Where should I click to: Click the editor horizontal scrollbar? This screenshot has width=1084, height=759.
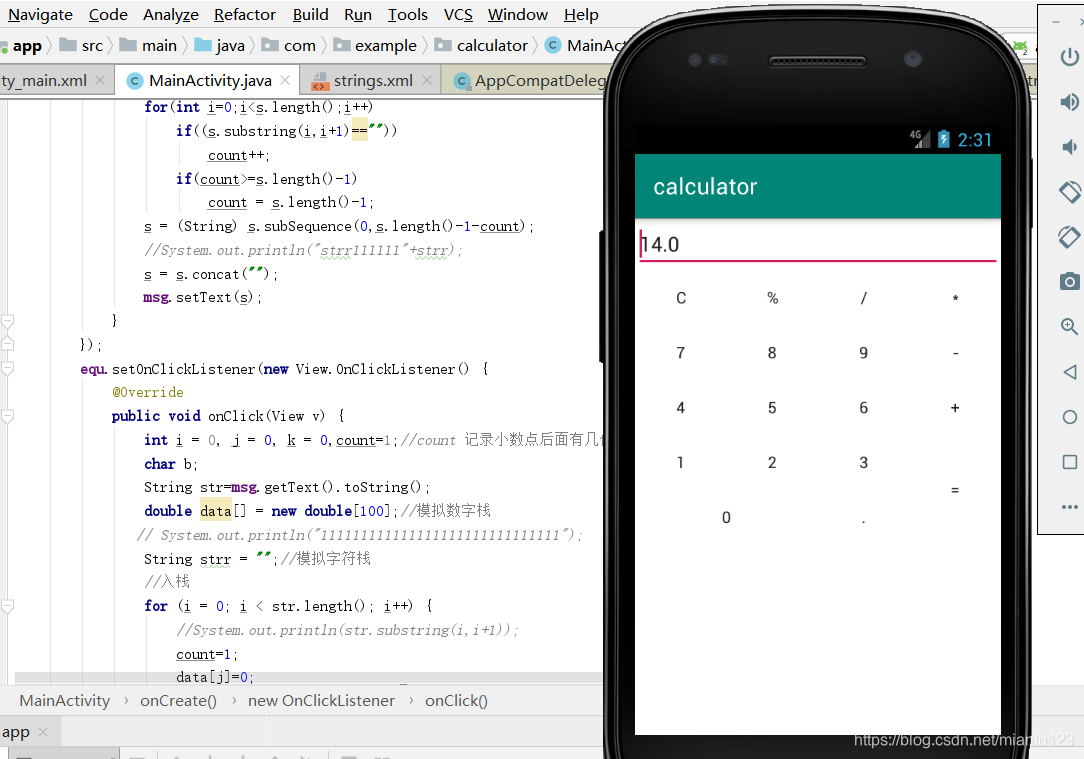pyautogui.click(x=308, y=678)
